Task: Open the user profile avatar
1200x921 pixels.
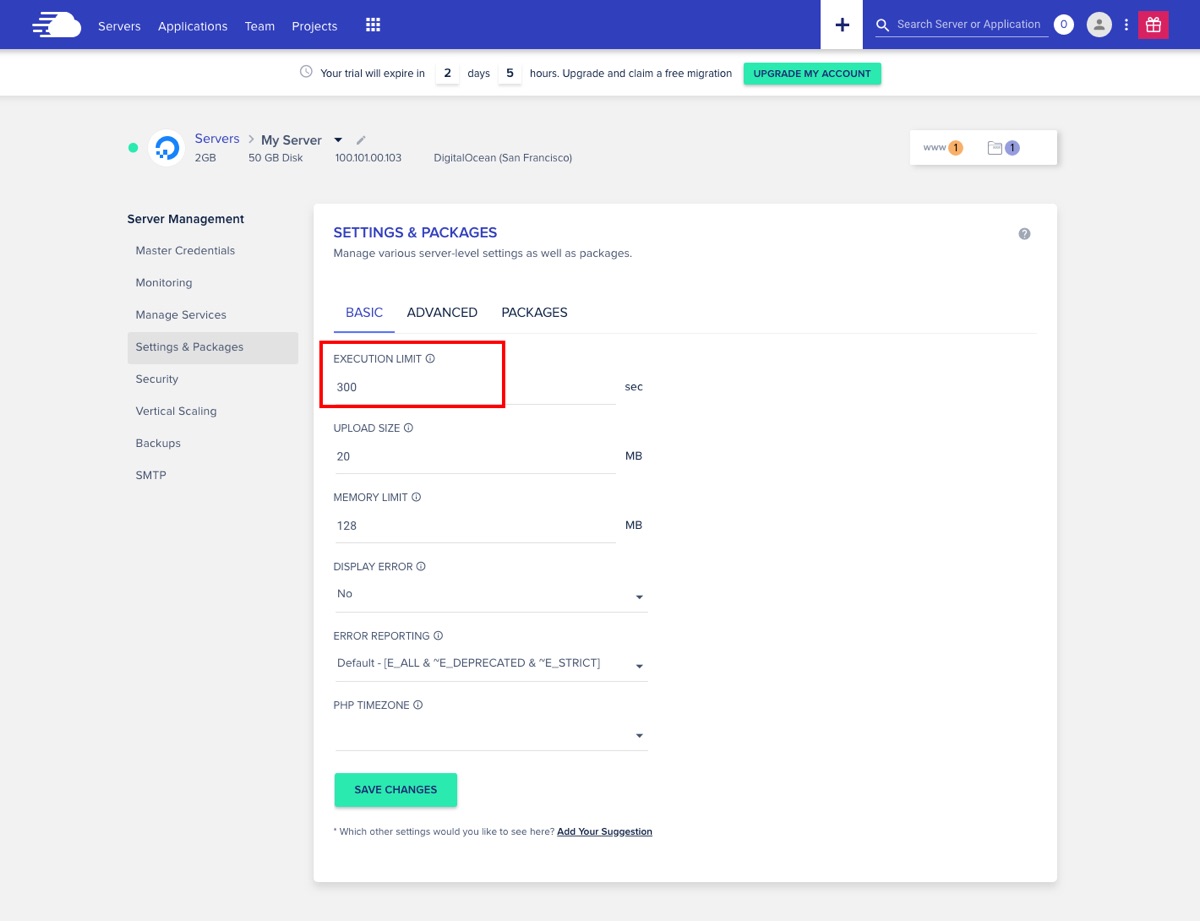Action: point(1099,25)
